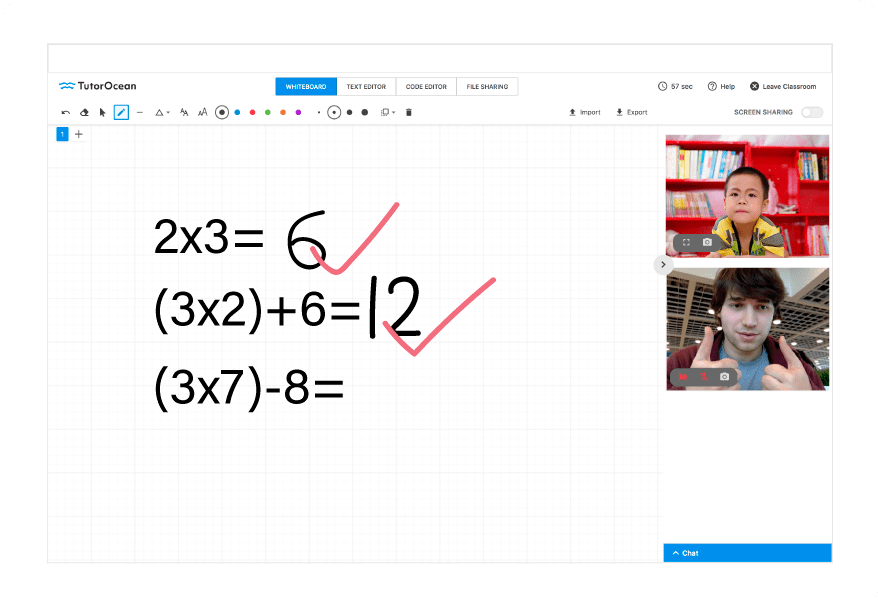This screenshot has width=878, height=606.
Task: Select the eraser tool
Action: coord(84,113)
